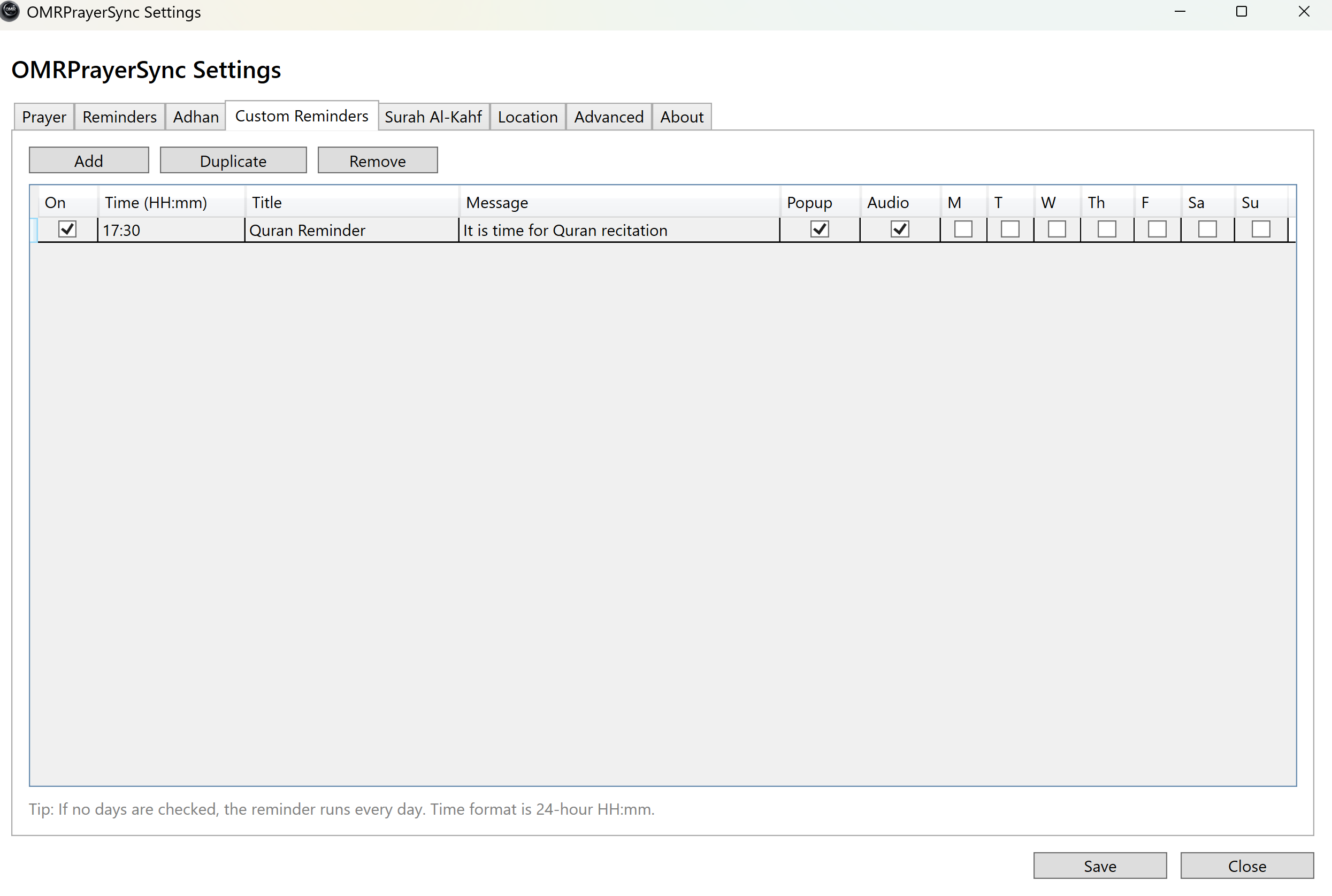Select the Quran Reminder row header
The width and height of the screenshot is (1332, 896).
click(x=34, y=229)
